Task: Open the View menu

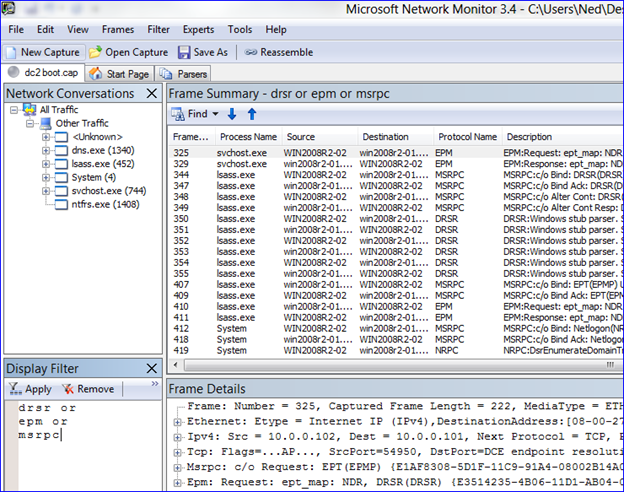Action: point(78,29)
